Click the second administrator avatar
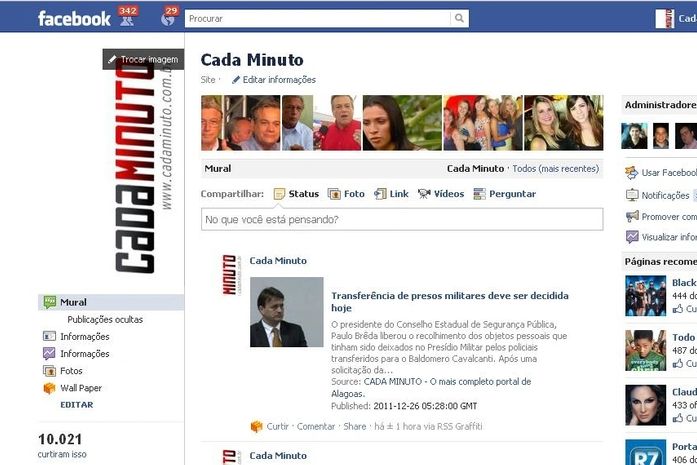This screenshot has width=697, height=465. click(x=661, y=136)
